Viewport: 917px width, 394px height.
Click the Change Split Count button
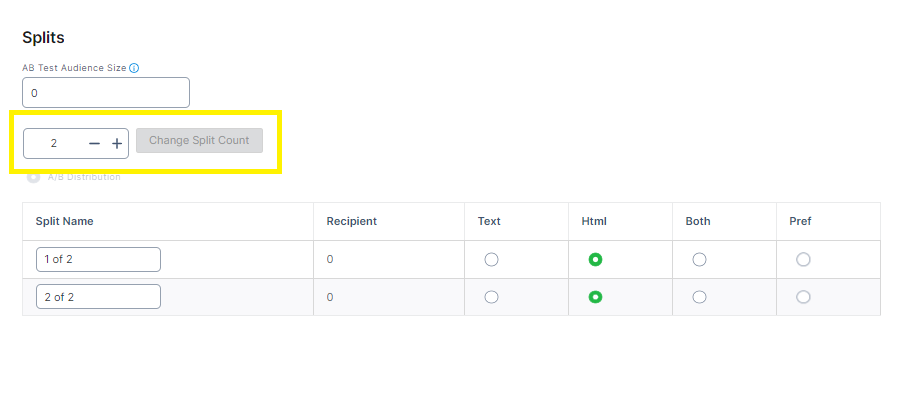click(x=199, y=140)
